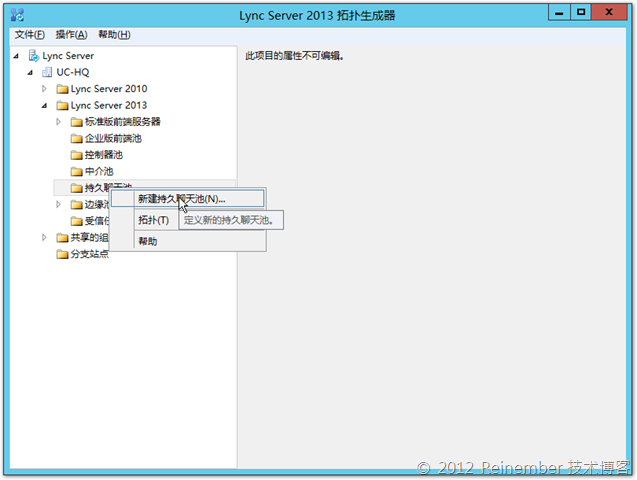Screen dimensions: 637x480
Task: Click the 分支站点 folder icon
Action: (x=62, y=254)
